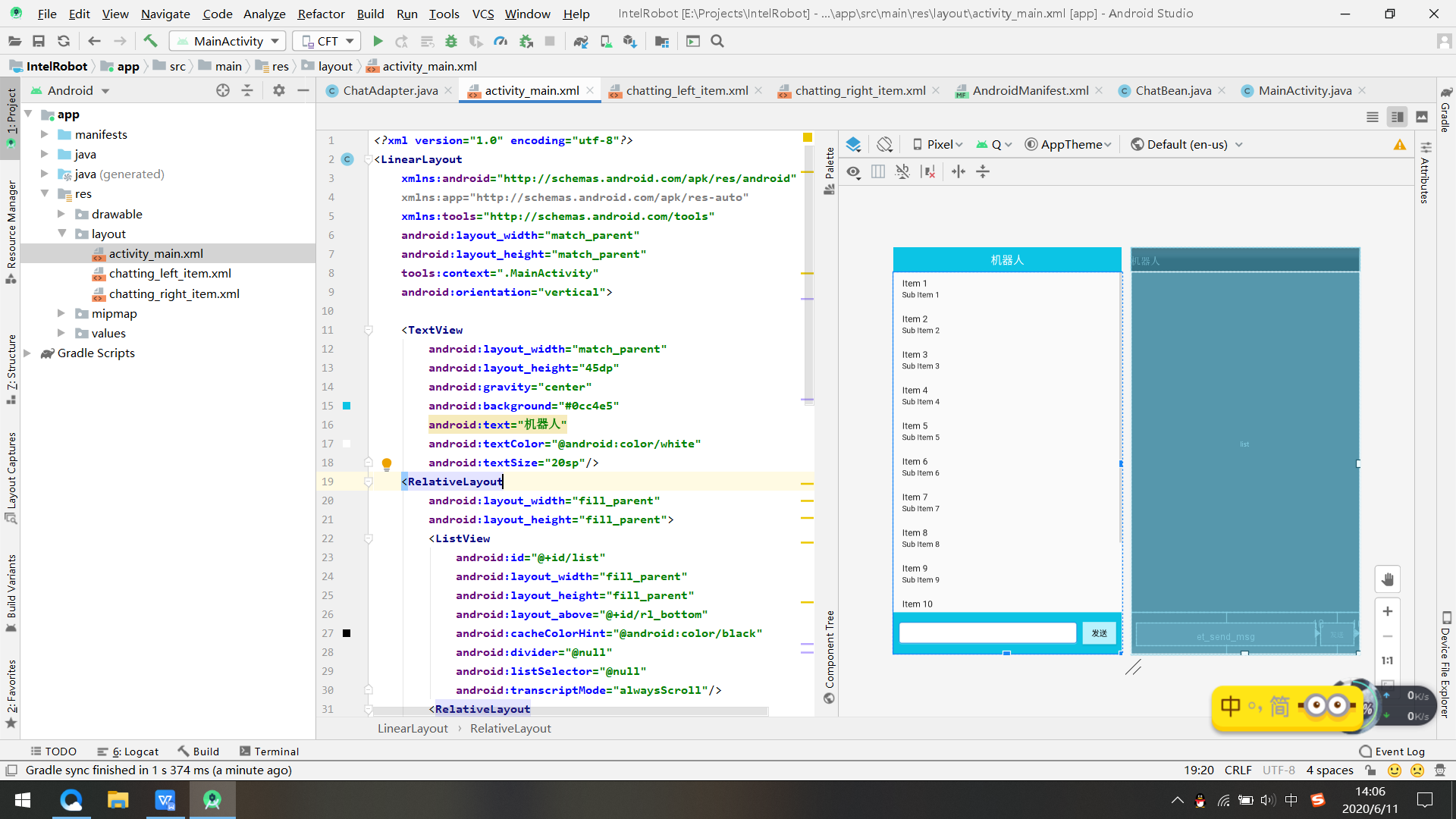Screen dimensions: 1456x819
Task: Click the Search everywhere magnifier icon
Action: 718,41
